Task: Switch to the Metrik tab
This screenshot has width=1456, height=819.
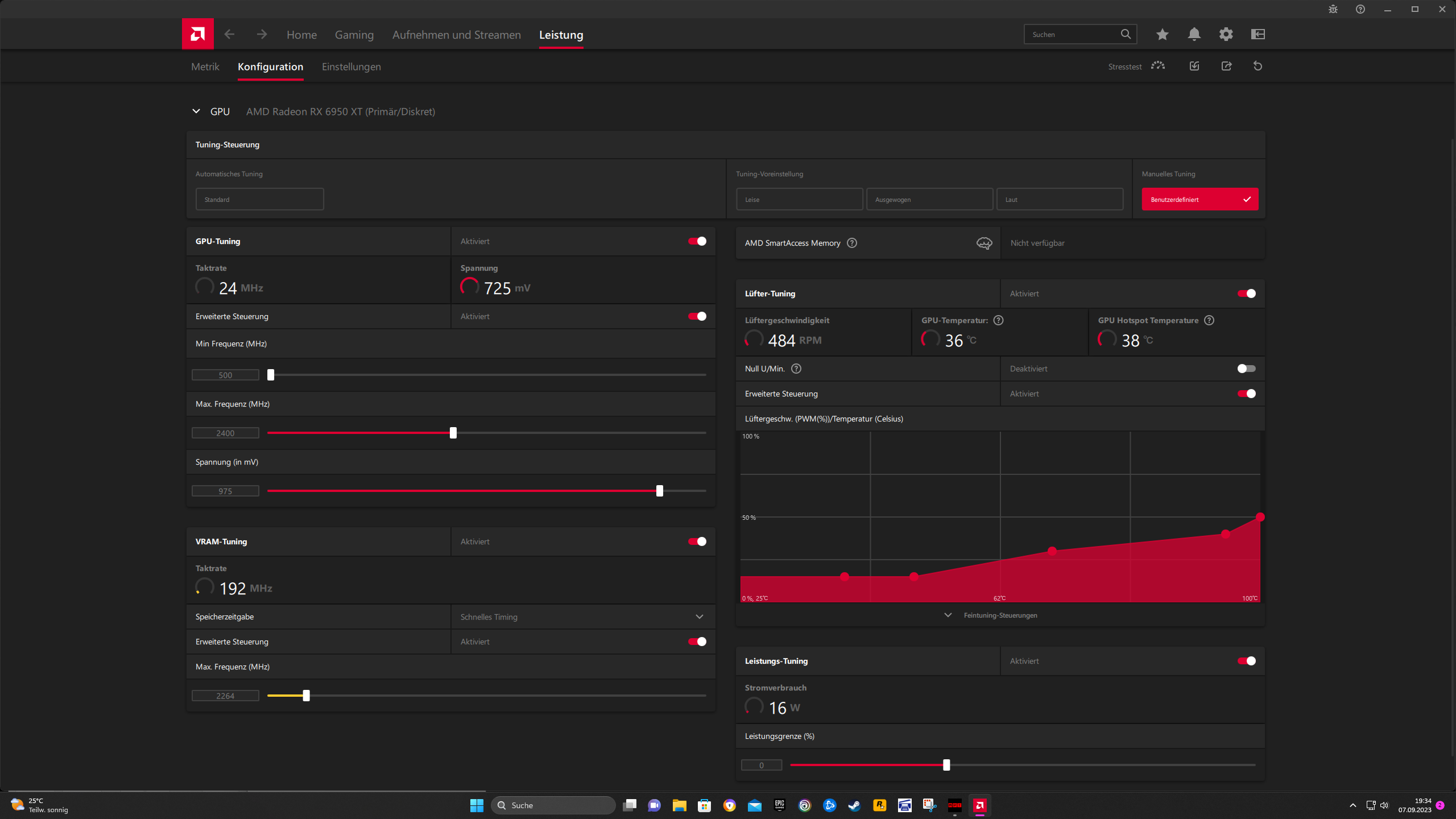Action: coord(205,67)
